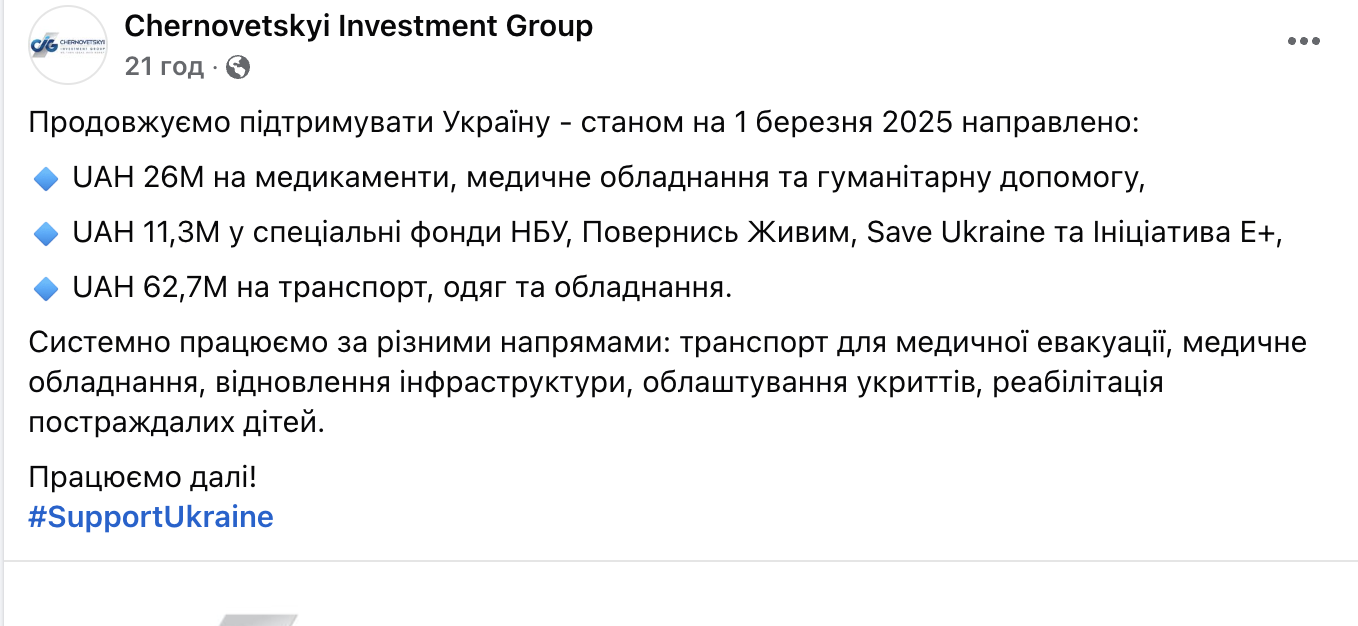Click the "Повернись Живим" fund name
The height and width of the screenshot is (626, 1358).
point(716,234)
